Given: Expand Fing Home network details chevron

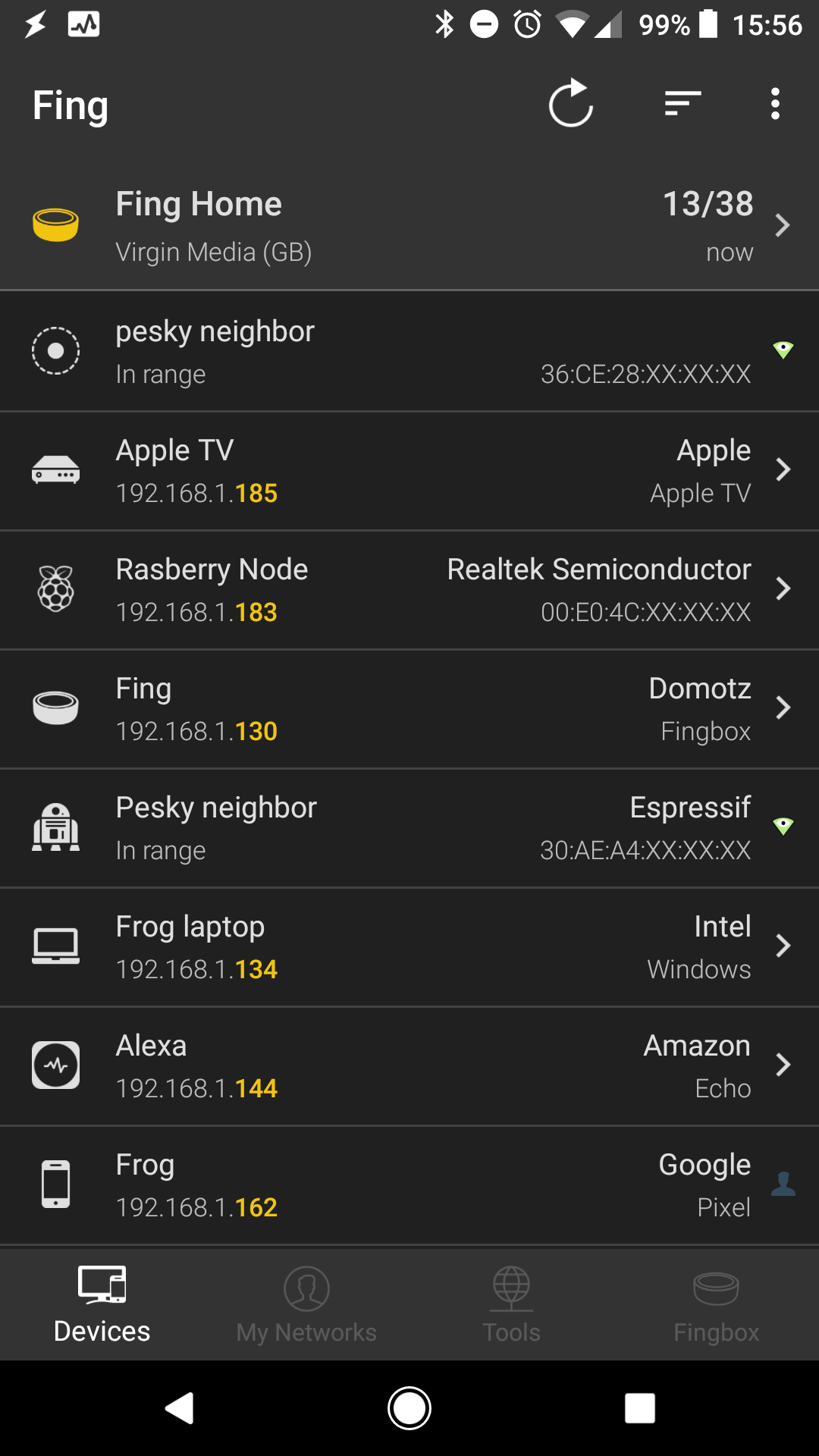Looking at the screenshot, I should pos(783,225).
